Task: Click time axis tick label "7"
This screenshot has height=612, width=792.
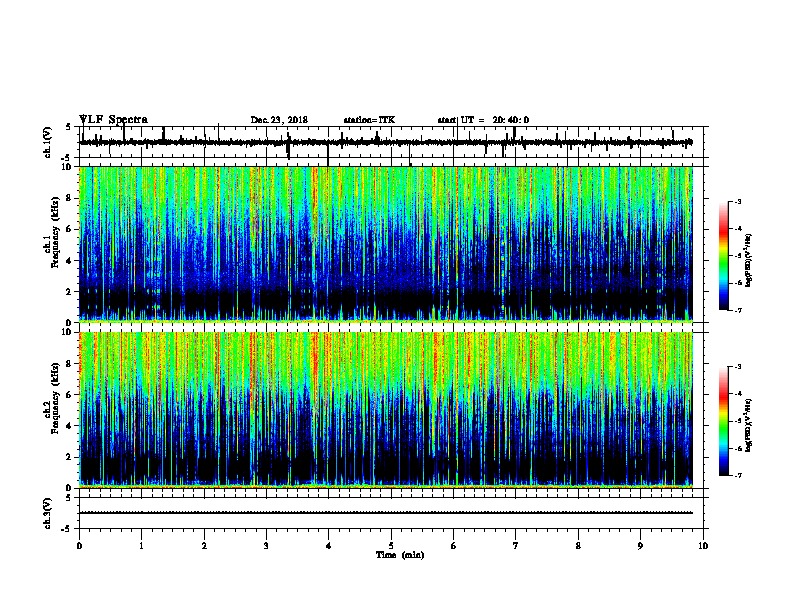Action: 516,546
